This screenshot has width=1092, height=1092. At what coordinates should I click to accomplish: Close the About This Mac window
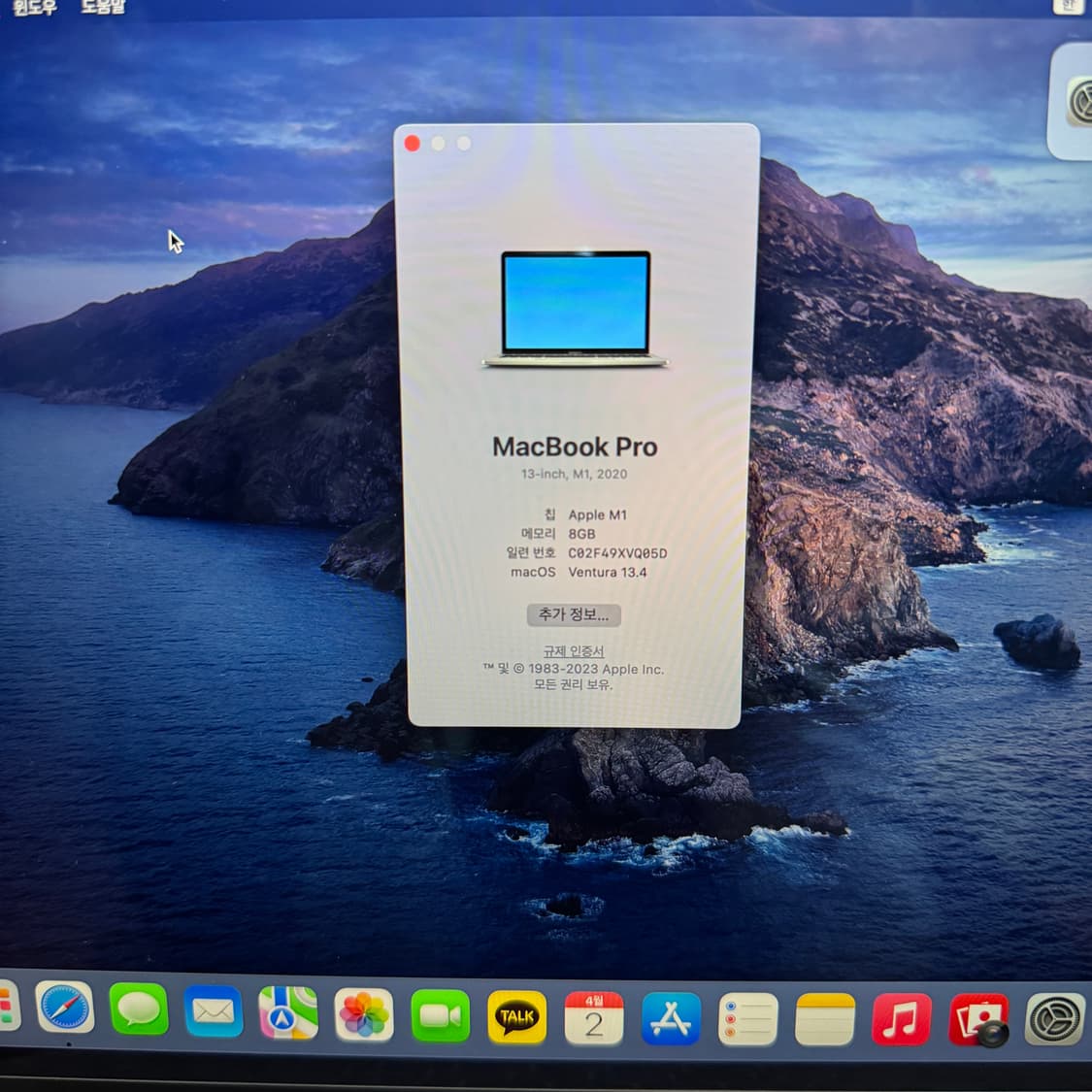(x=412, y=144)
